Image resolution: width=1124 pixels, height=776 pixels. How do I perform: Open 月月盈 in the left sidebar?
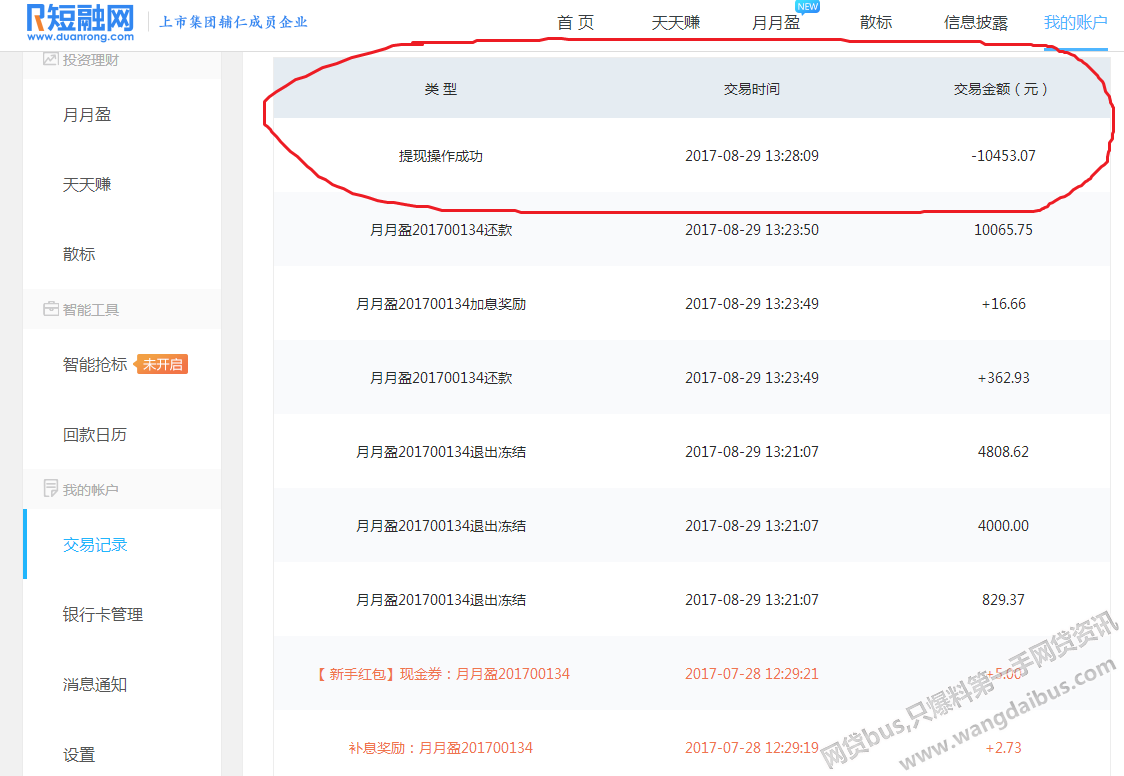pos(87,115)
